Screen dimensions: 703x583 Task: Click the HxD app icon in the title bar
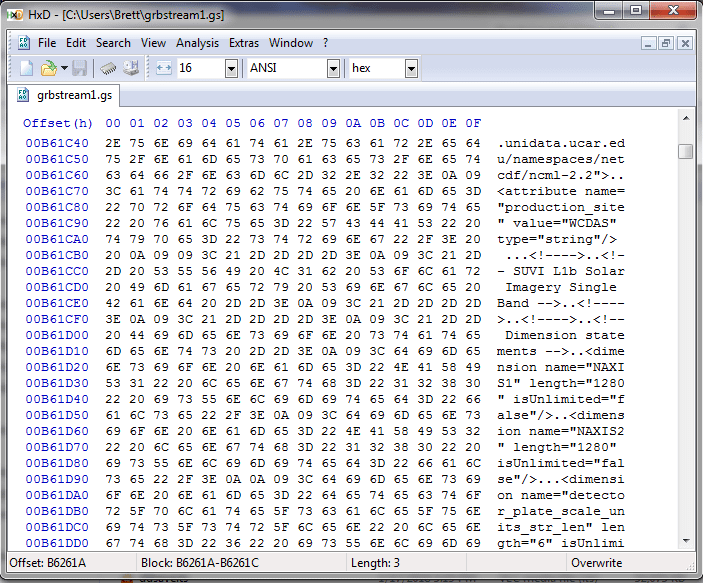[x=15, y=14]
